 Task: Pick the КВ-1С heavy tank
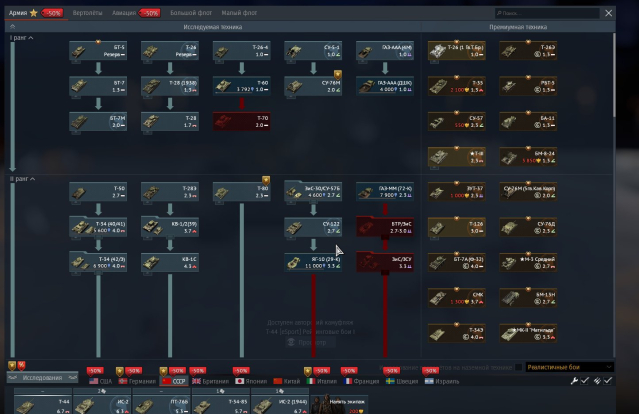(x=169, y=261)
